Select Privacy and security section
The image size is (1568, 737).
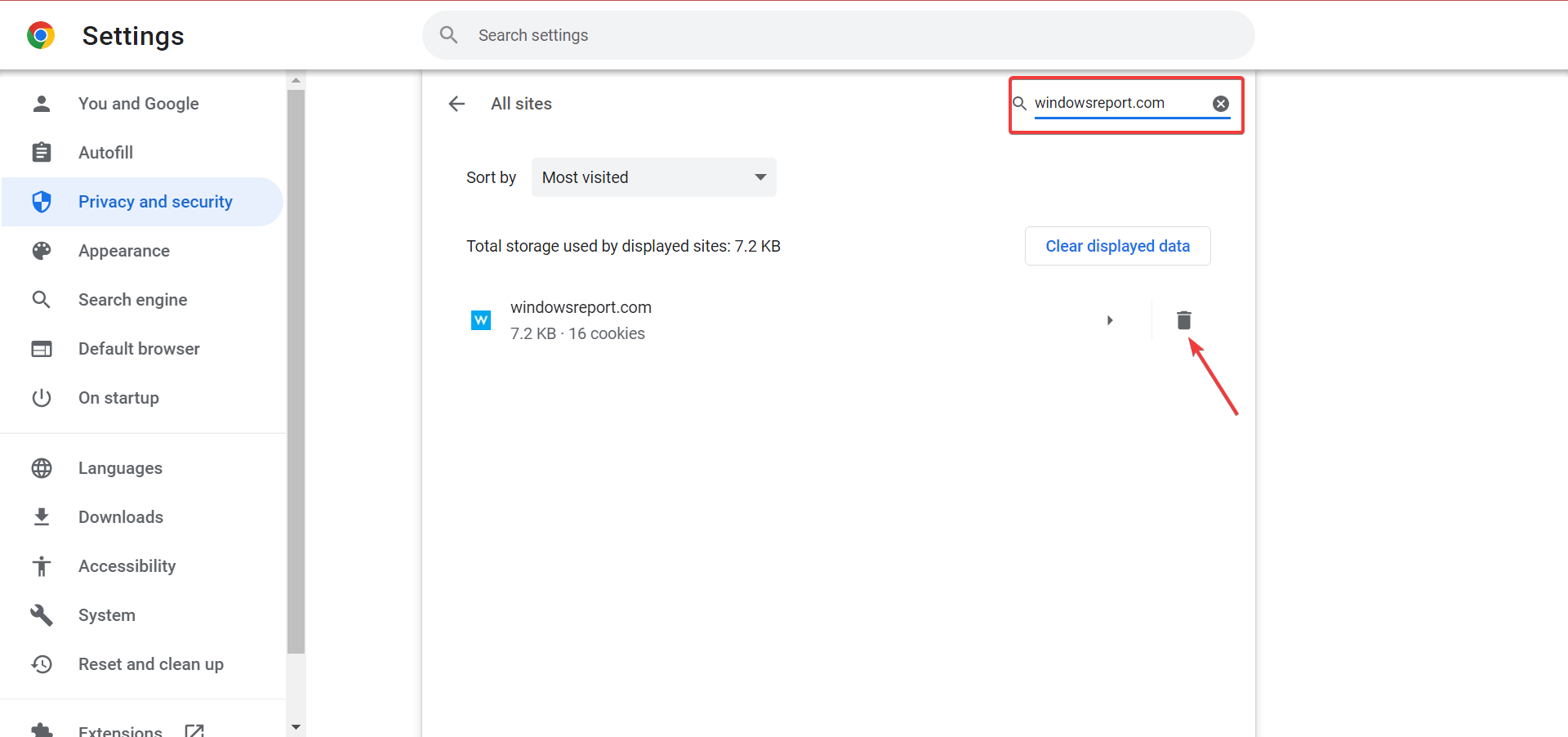coord(142,202)
